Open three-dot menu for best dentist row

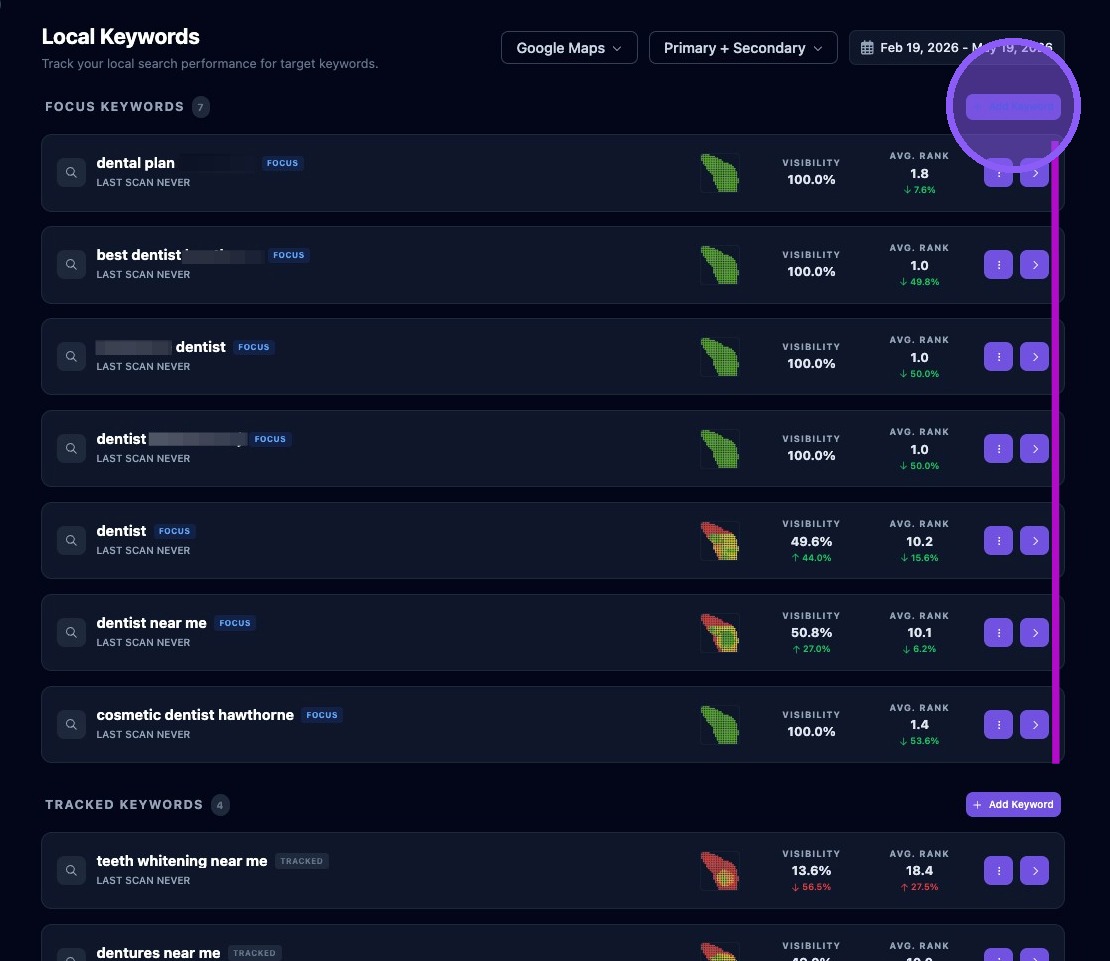click(998, 265)
